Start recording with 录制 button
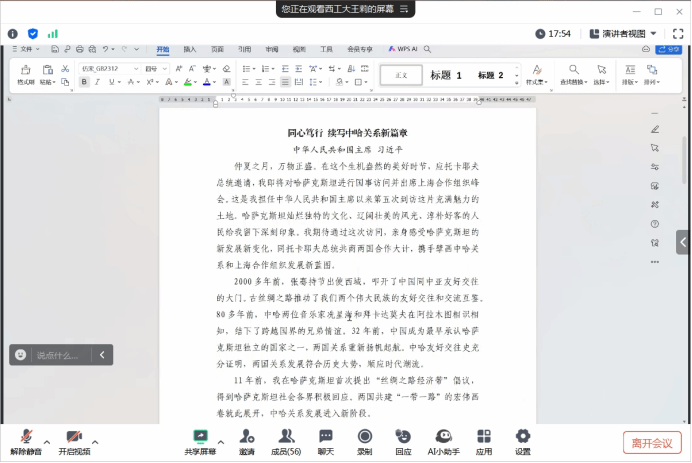Viewport: 692px width, 463px height. 365,441
